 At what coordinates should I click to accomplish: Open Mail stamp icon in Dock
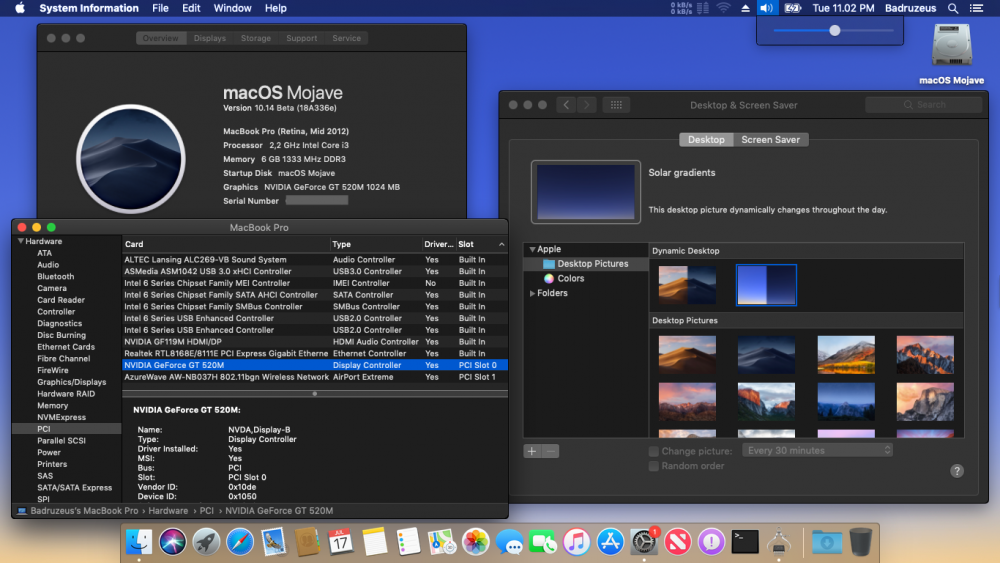coord(274,541)
